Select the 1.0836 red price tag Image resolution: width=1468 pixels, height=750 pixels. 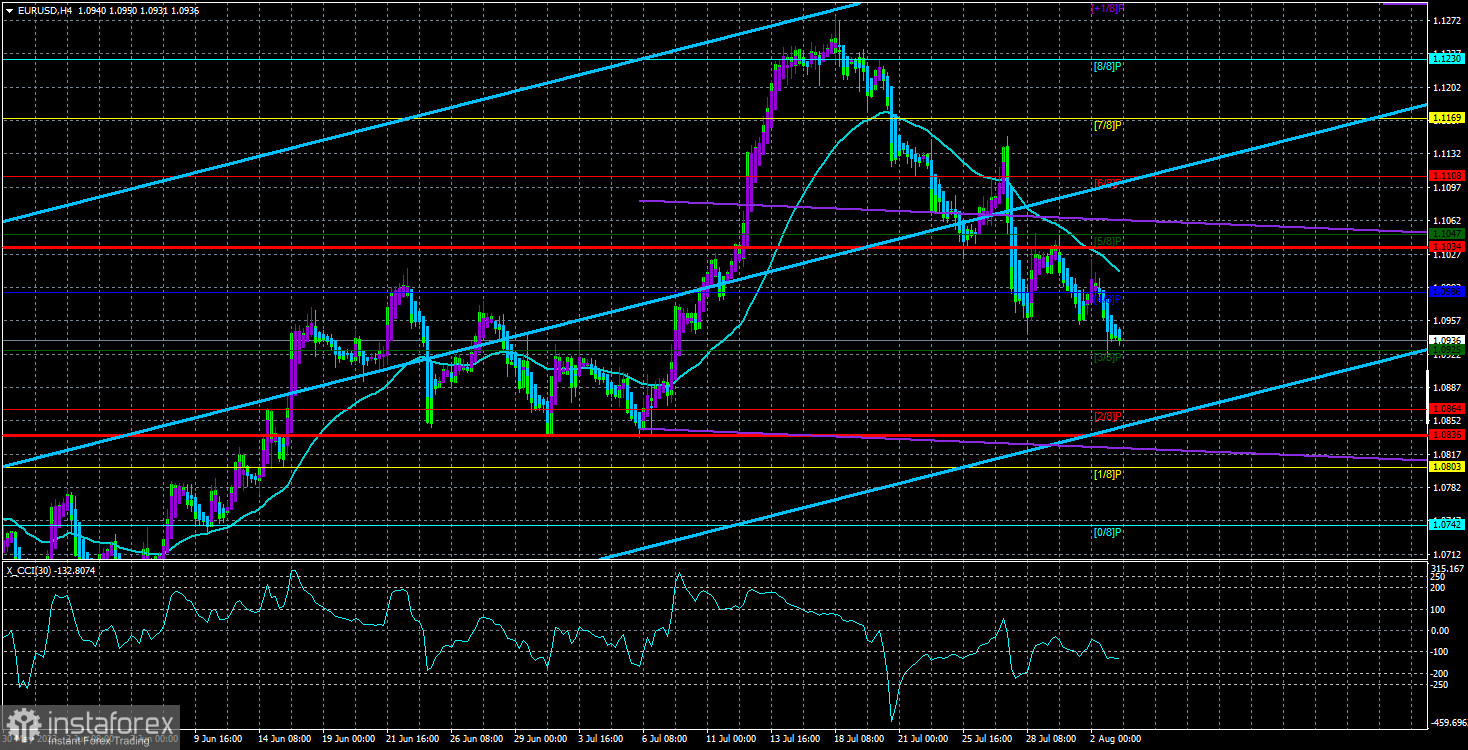(1447, 435)
